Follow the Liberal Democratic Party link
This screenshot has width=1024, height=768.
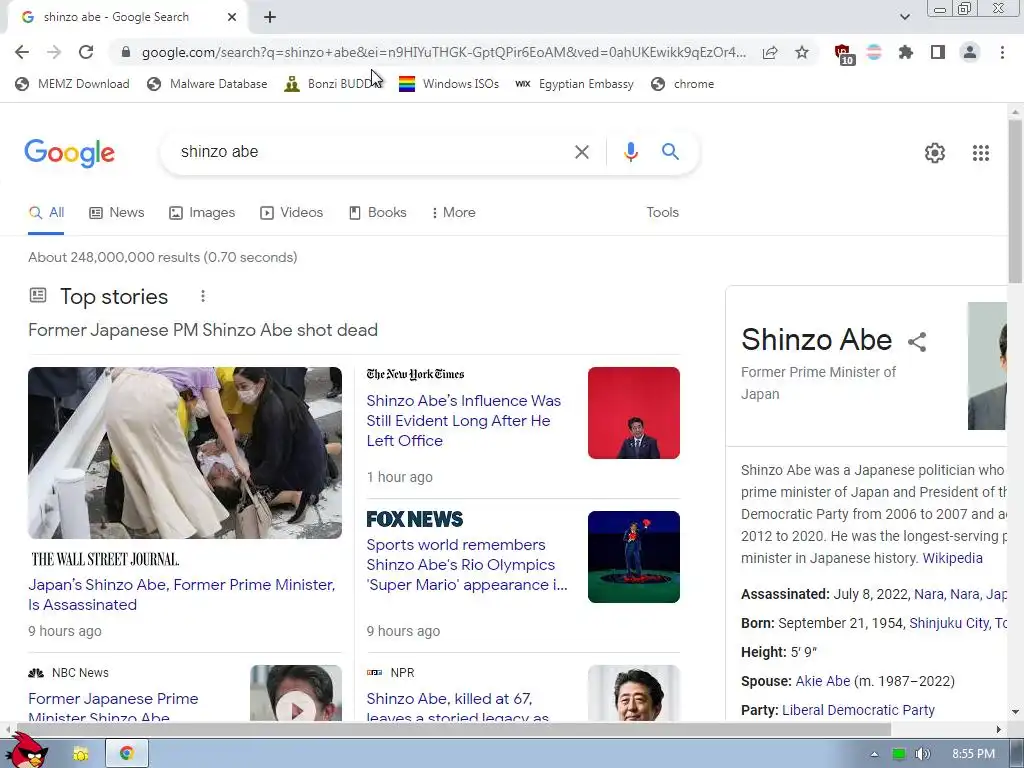click(858, 710)
